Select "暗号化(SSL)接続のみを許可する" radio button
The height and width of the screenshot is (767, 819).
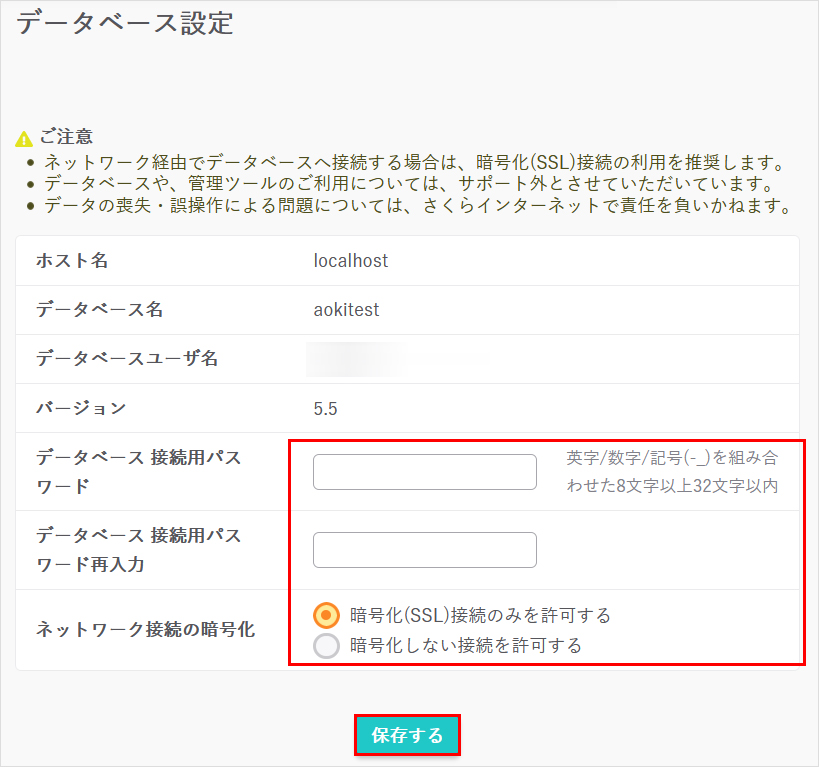[x=327, y=614]
